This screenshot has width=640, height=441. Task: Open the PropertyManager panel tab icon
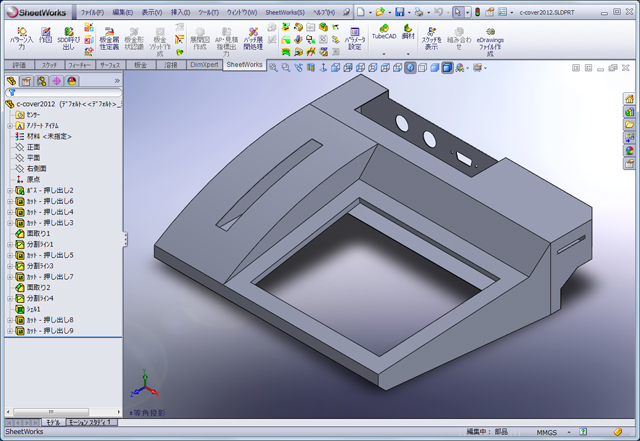tap(26, 81)
